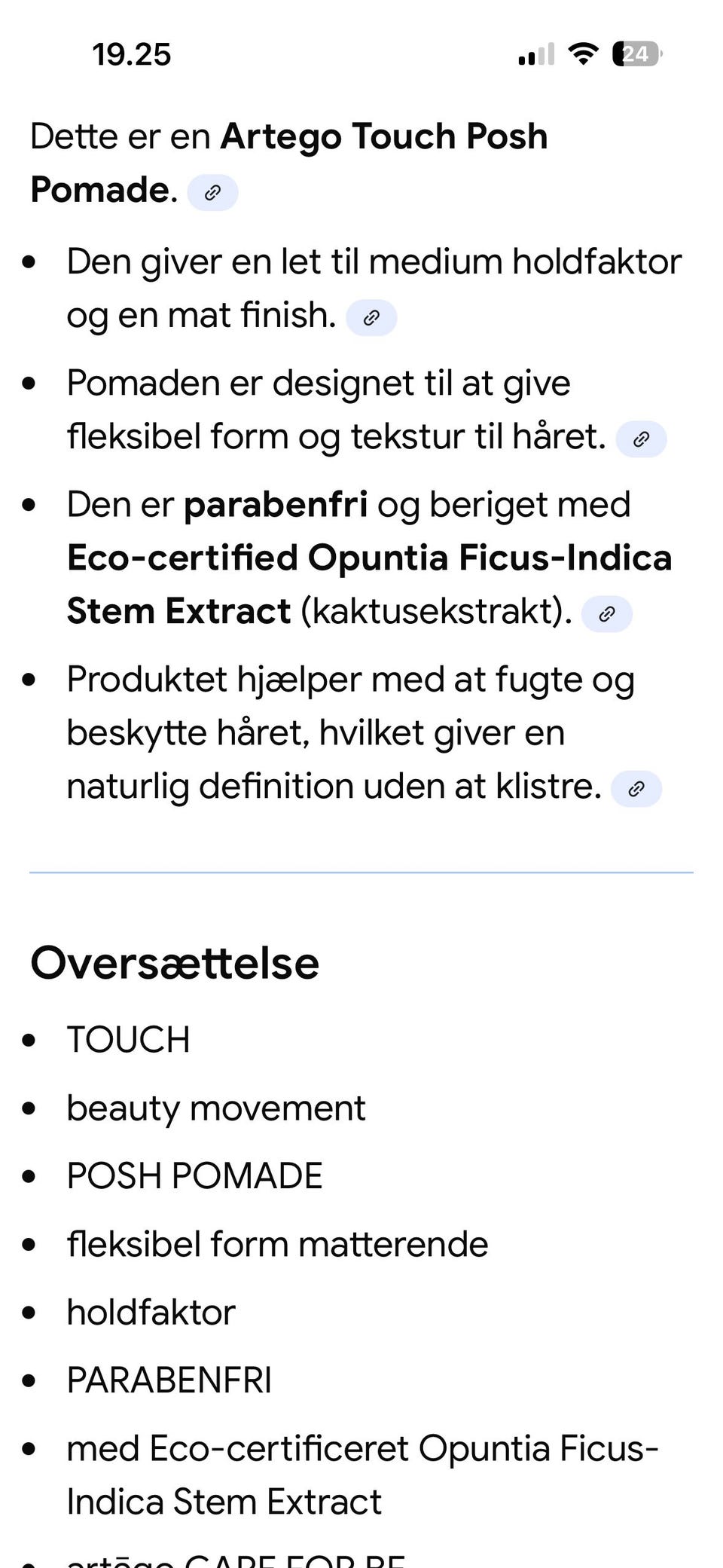Tap link chip after "tekstur til håret"

coord(641,439)
